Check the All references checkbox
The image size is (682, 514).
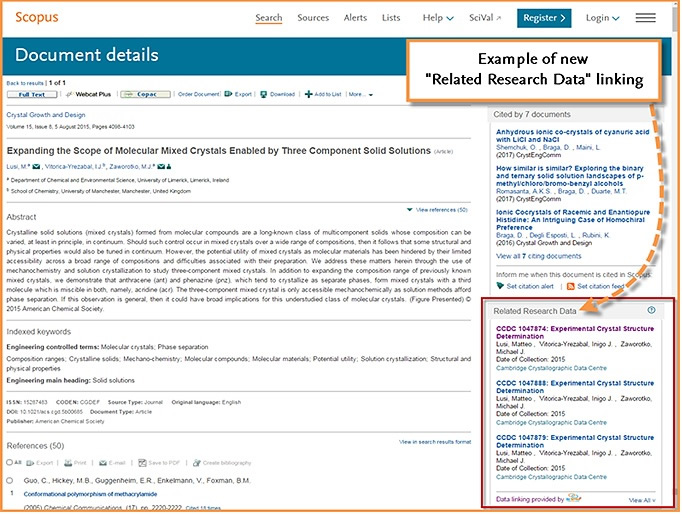[11, 463]
